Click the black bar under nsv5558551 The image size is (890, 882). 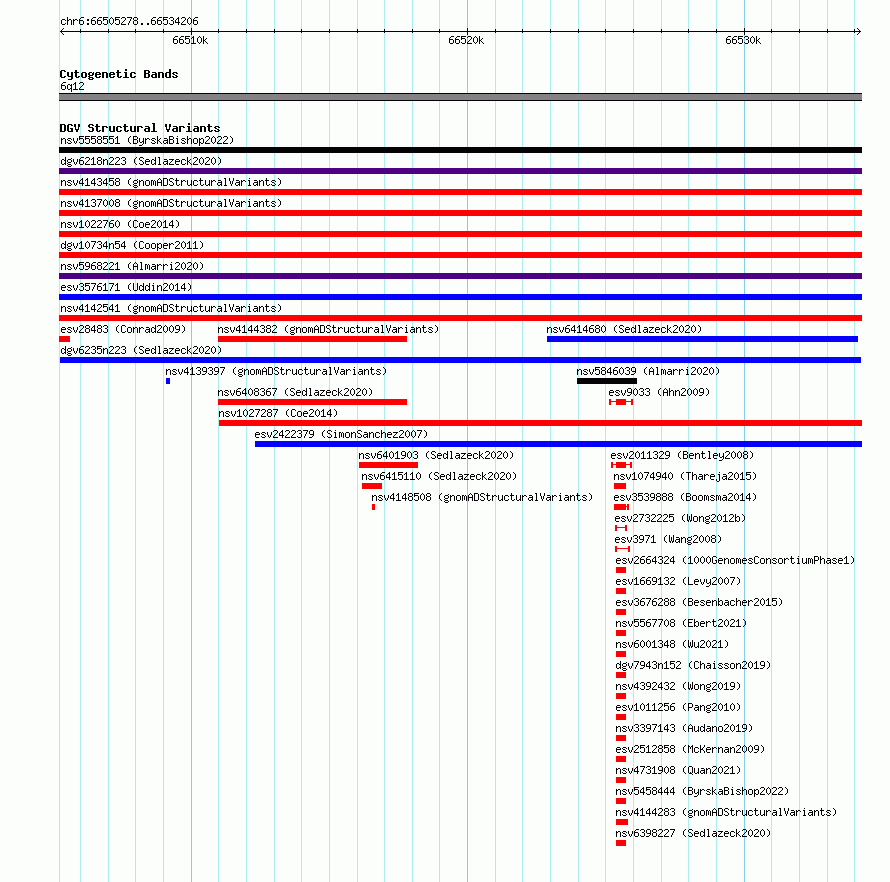460,150
